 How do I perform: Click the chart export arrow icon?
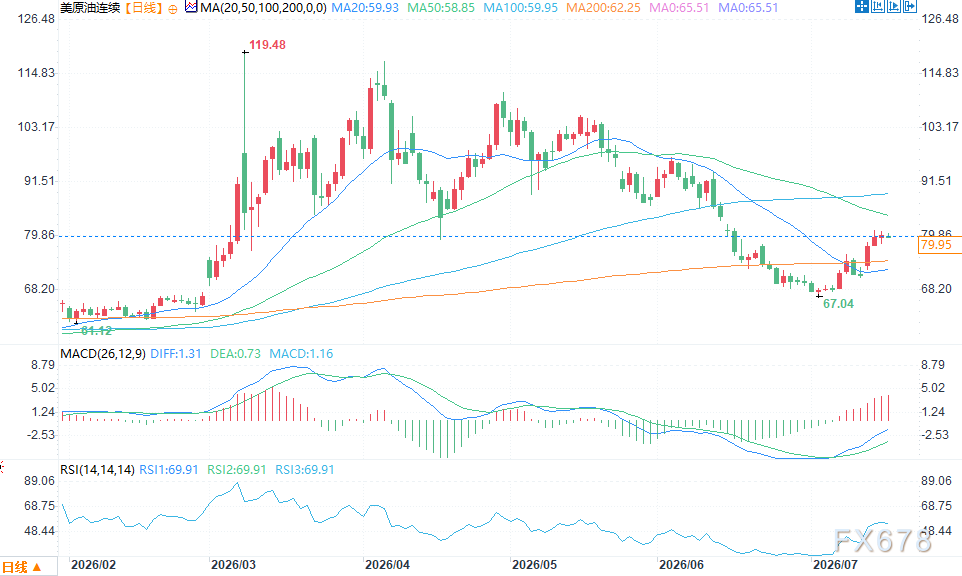click(x=910, y=6)
